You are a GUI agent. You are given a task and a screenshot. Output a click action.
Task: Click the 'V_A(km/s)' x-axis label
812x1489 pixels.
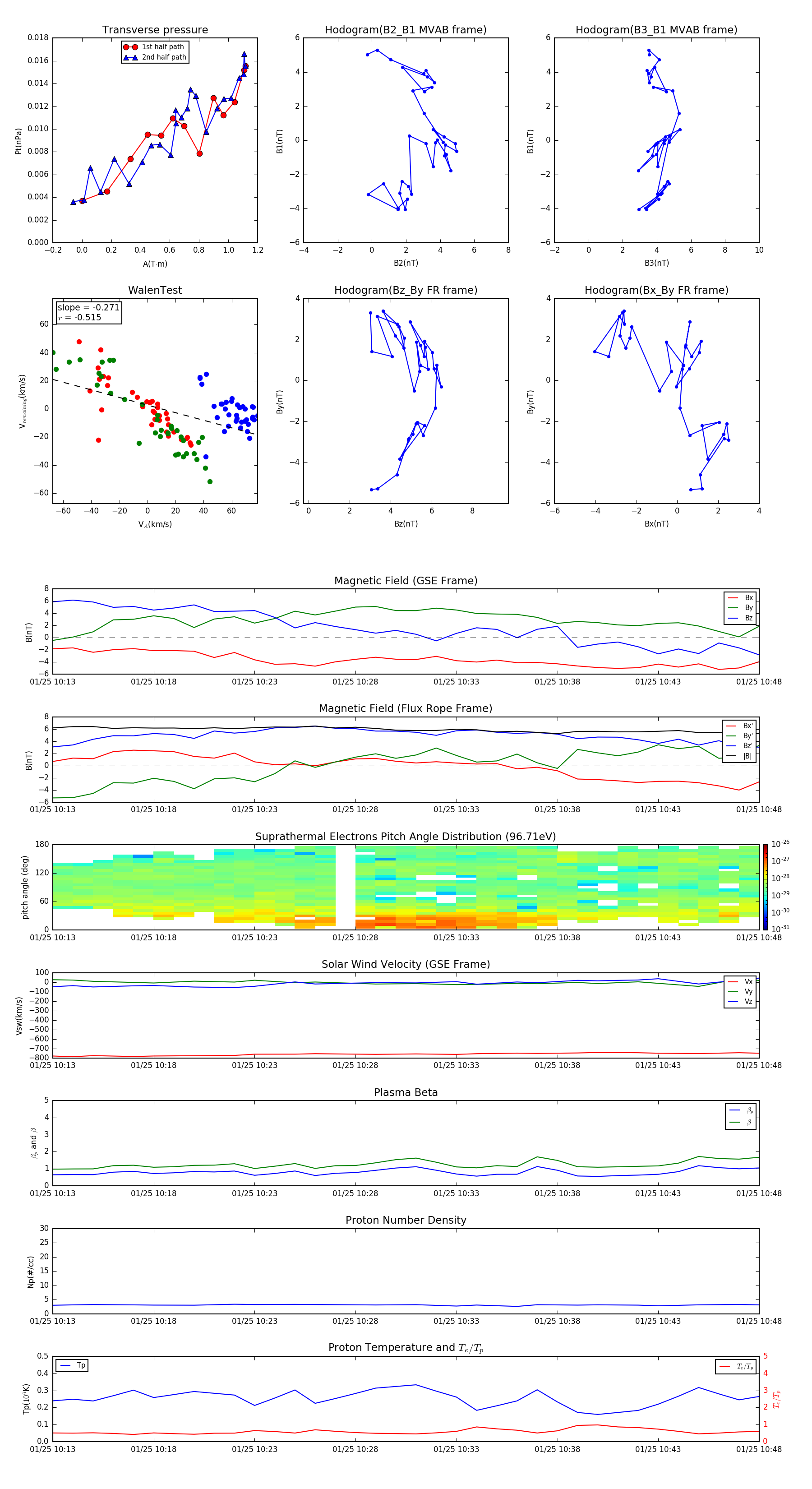tap(155, 524)
